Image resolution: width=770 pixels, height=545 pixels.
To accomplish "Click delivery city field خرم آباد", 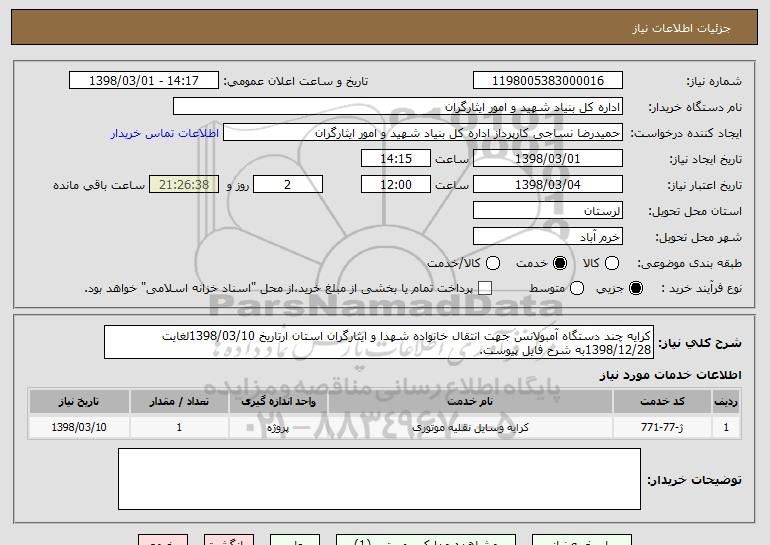I will 548,237.
